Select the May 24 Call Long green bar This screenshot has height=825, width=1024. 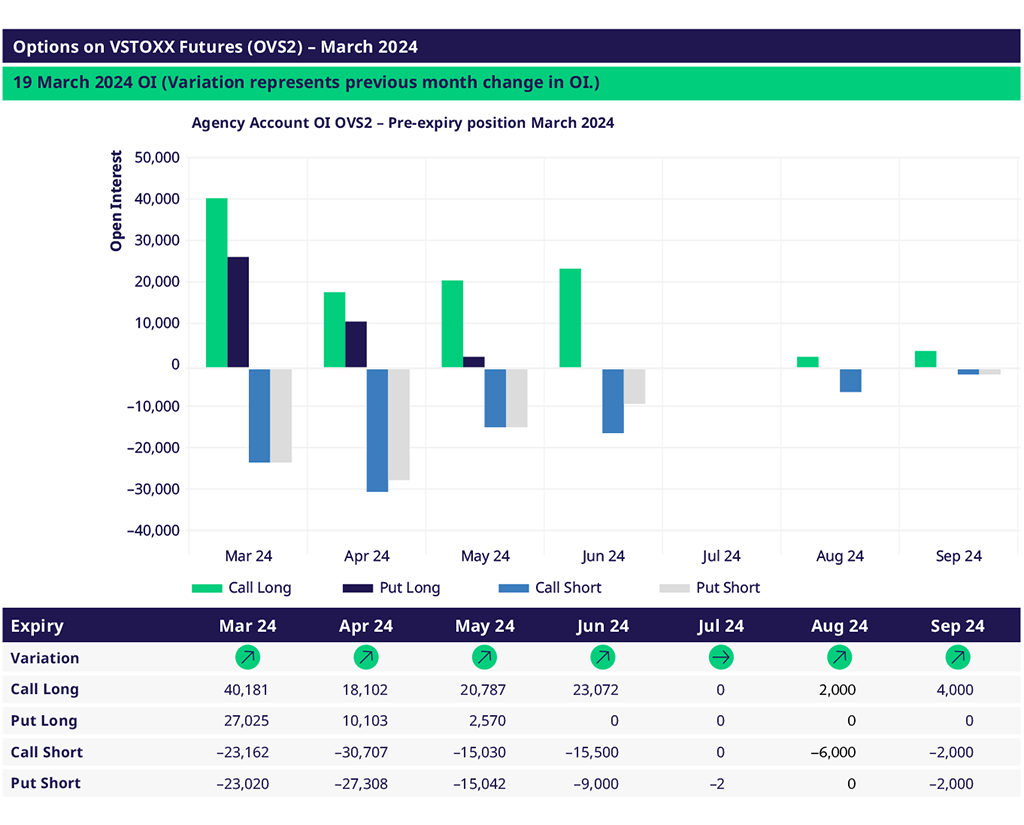(453, 324)
